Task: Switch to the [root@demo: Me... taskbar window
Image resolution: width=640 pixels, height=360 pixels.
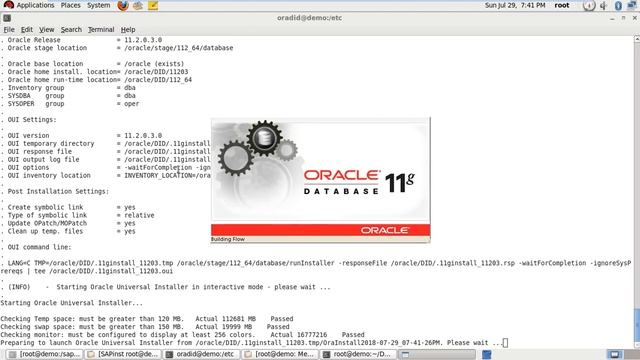Action: tap(280, 354)
